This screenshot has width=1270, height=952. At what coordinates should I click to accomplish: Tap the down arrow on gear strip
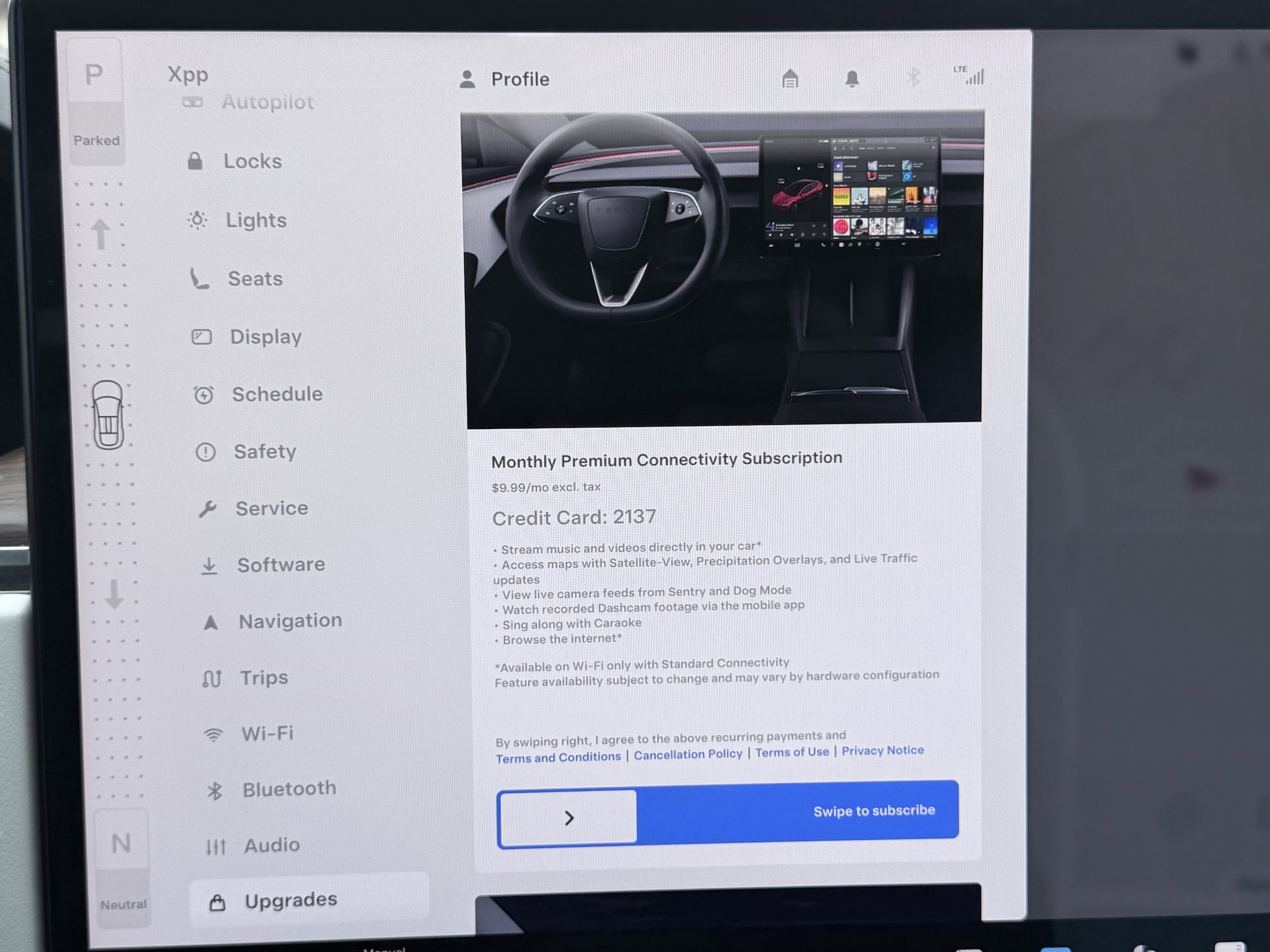coord(114,594)
